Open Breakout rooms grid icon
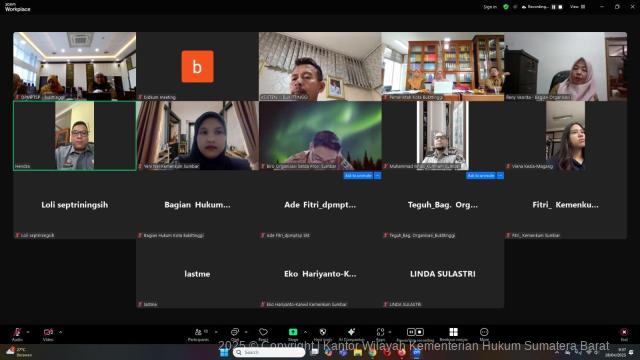The width and height of the screenshot is (640, 360). [453, 334]
